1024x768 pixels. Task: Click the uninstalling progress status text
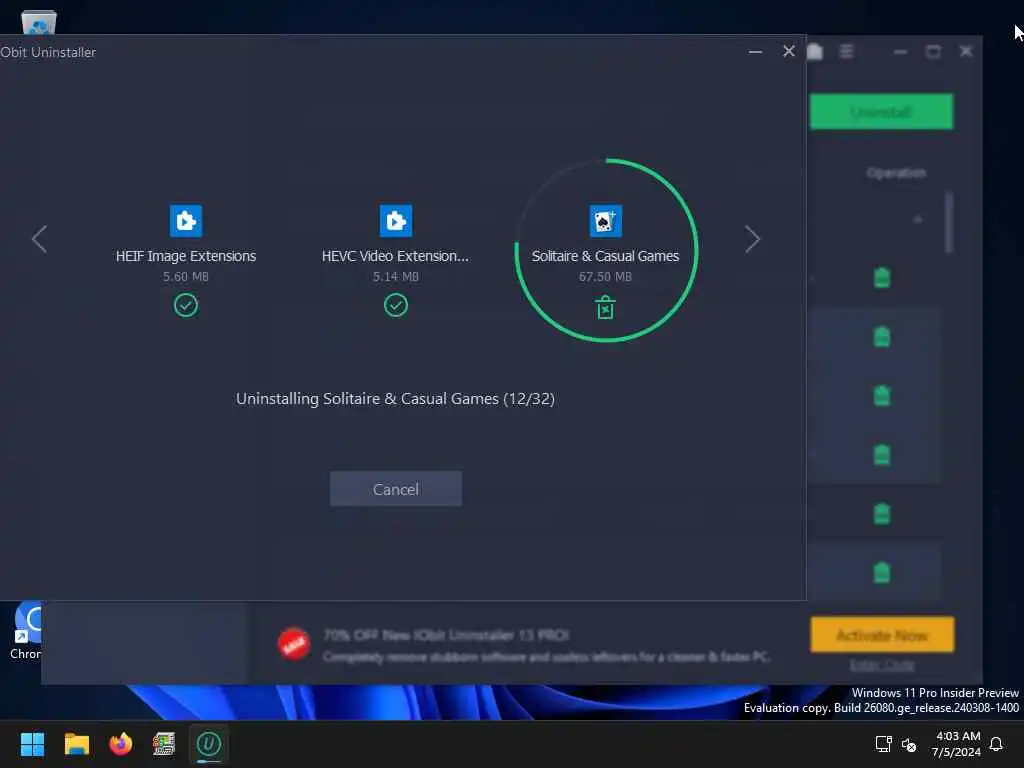tap(395, 398)
